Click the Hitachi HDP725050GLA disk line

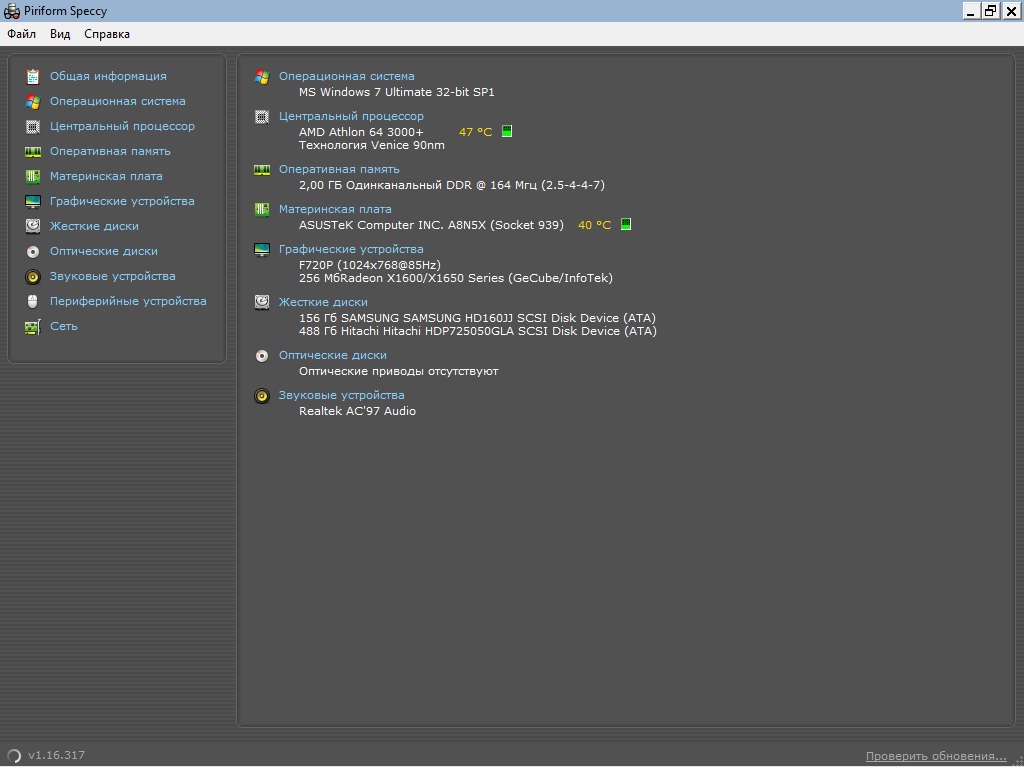(x=478, y=331)
